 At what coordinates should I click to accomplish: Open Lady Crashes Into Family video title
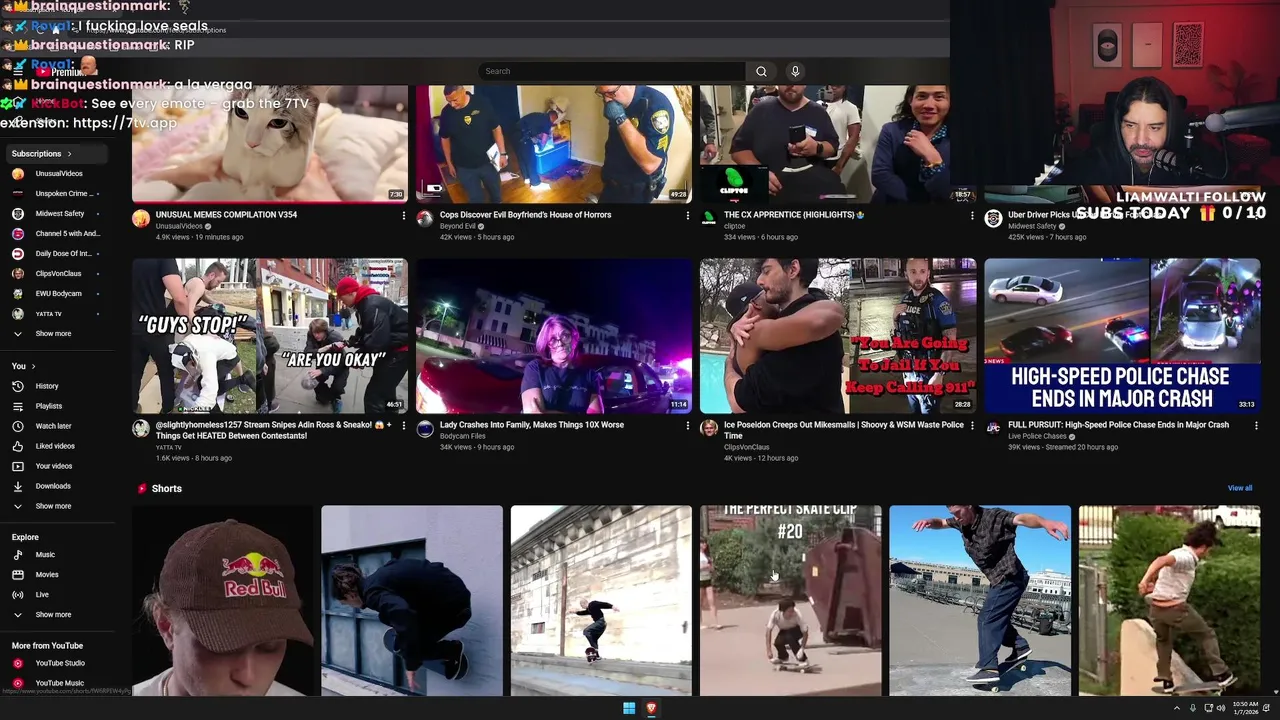point(532,425)
